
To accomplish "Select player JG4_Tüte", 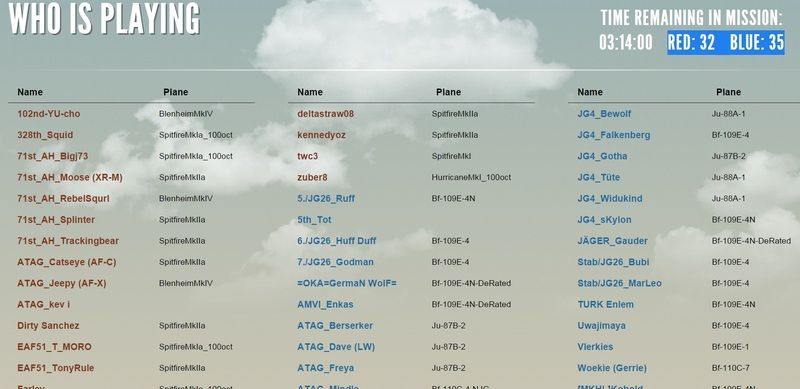I will 599,178.
